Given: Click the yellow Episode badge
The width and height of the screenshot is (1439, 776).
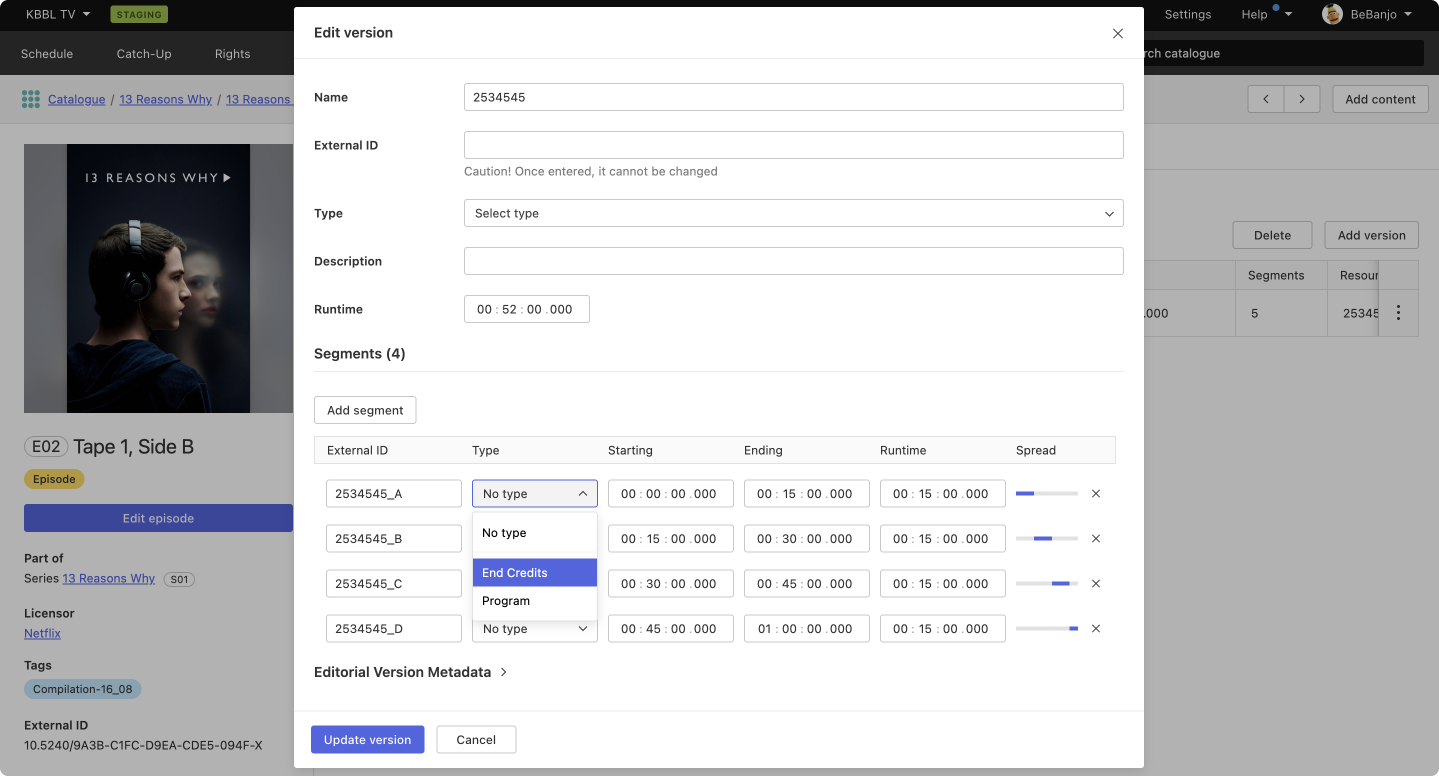Looking at the screenshot, I should [x=54, y=479].
